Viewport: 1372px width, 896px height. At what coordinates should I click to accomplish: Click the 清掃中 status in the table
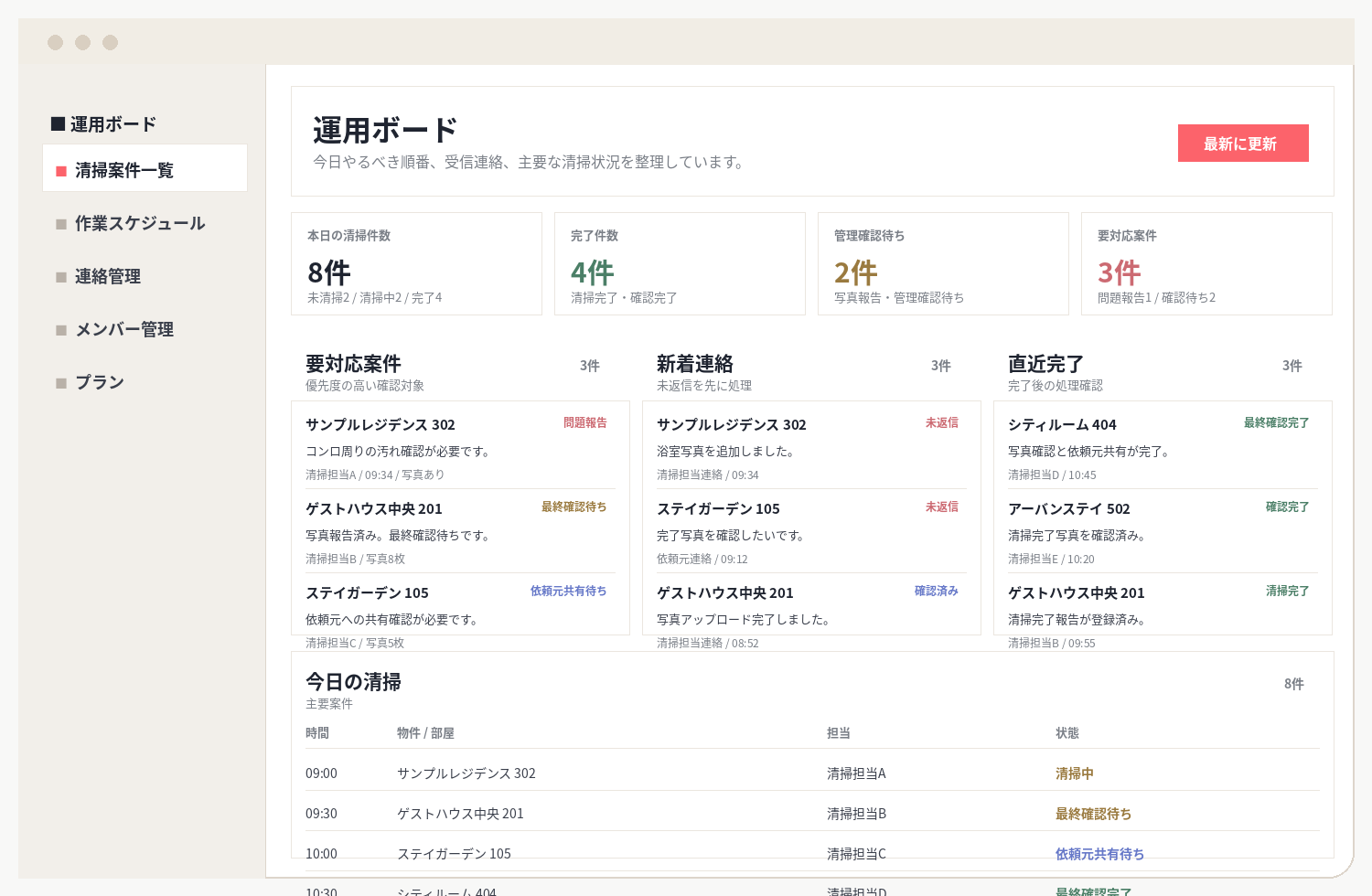pyautogui.click(x=1075, y=773)
